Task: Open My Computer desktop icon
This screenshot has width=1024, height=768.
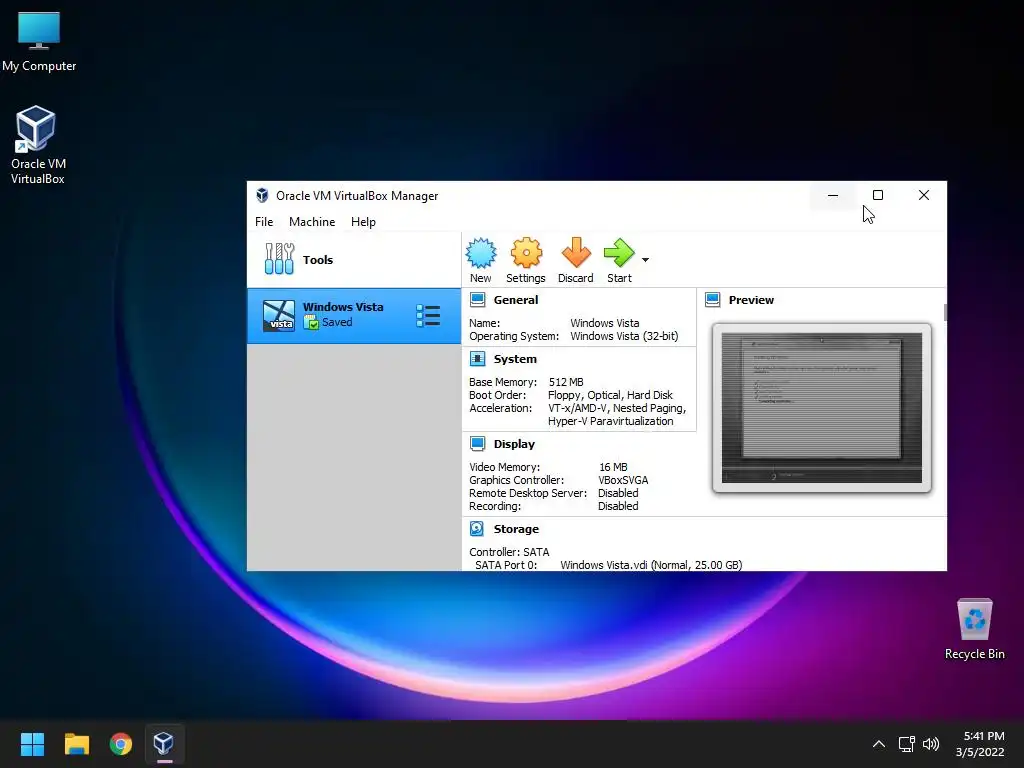Action: (39, 41)
